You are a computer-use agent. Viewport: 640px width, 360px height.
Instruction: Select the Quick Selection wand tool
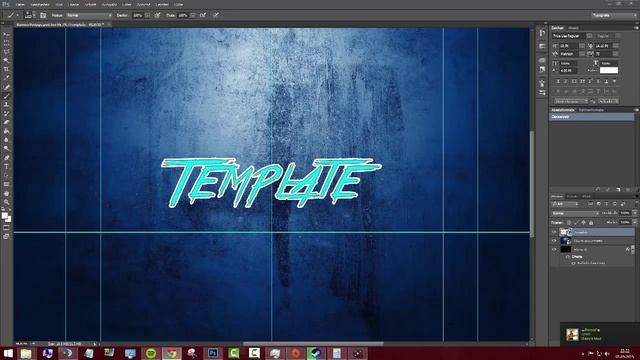tap(6, 60)
